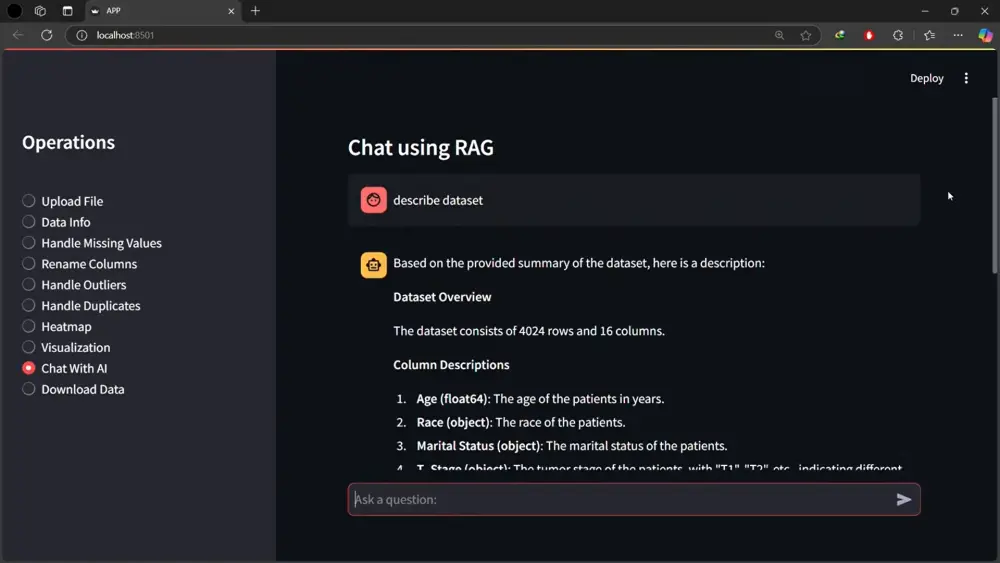
Task: Open the browser tab actions menu
Action: (x=67, y=11)
